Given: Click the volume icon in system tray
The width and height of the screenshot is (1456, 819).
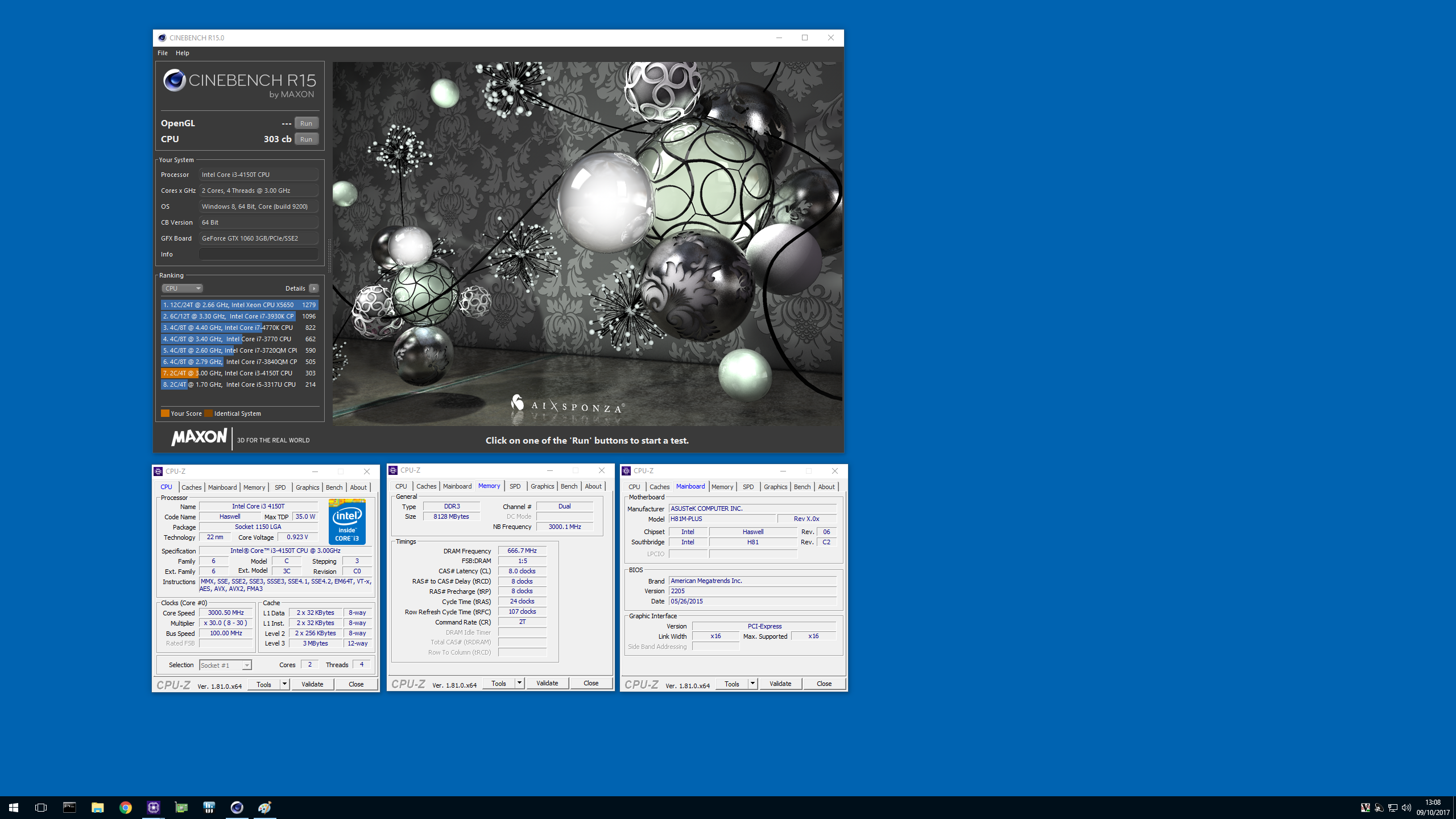Looking at the screenshot, I should (x=1406, y=807).
